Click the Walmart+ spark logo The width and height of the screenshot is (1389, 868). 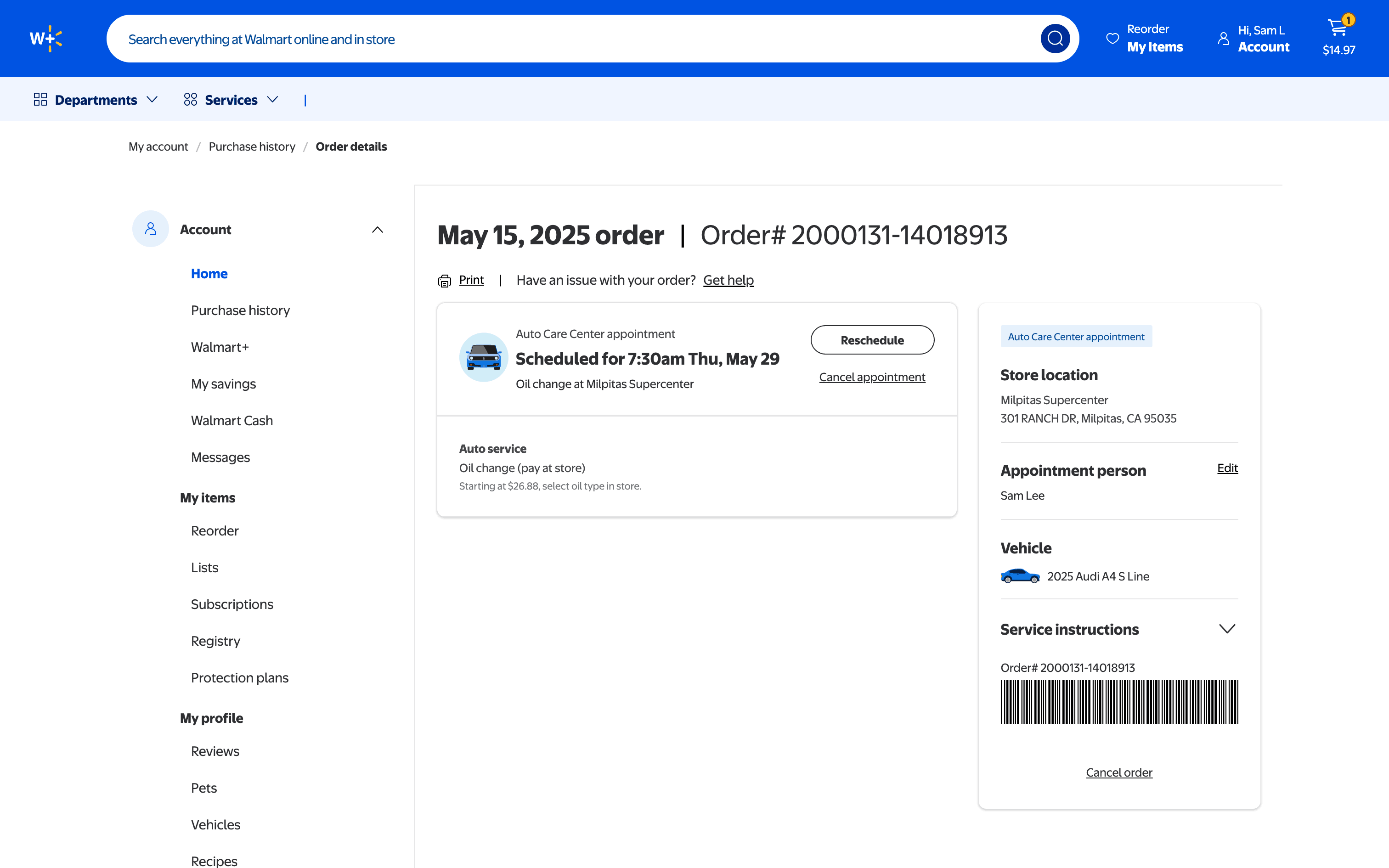pyautogui.click(x=46, y=39)
